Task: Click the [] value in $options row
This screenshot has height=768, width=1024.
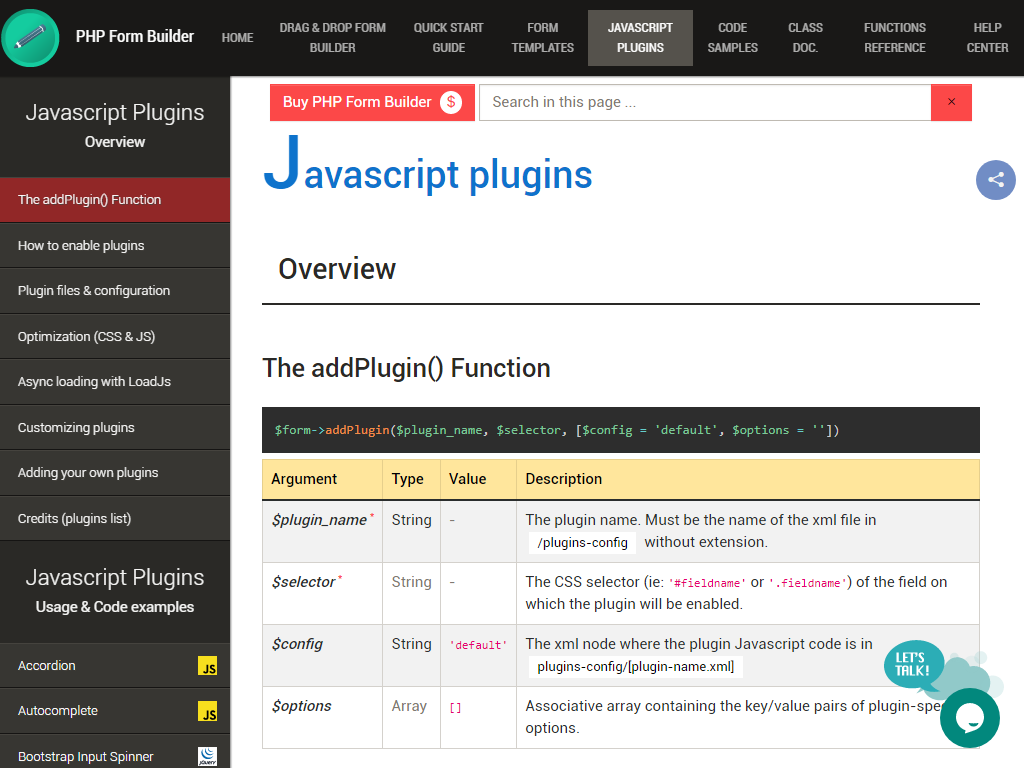Action: [x=455, y=707]
